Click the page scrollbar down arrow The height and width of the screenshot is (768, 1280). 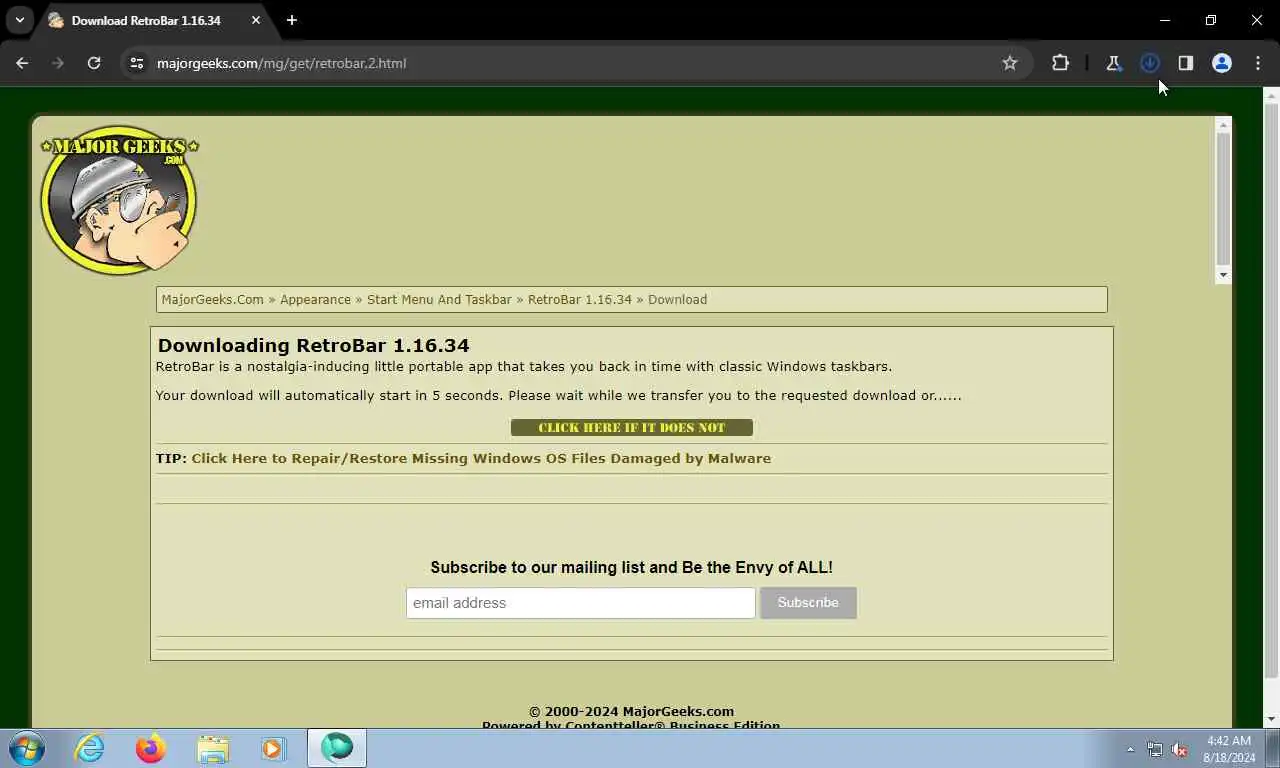[x=1271, y=720]
